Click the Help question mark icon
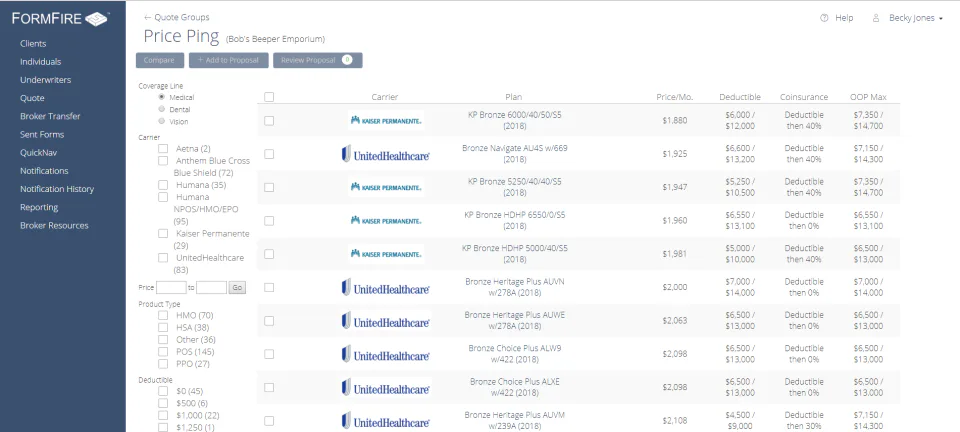The width and height of the screenshot is (960, 432). coord(824,18)
